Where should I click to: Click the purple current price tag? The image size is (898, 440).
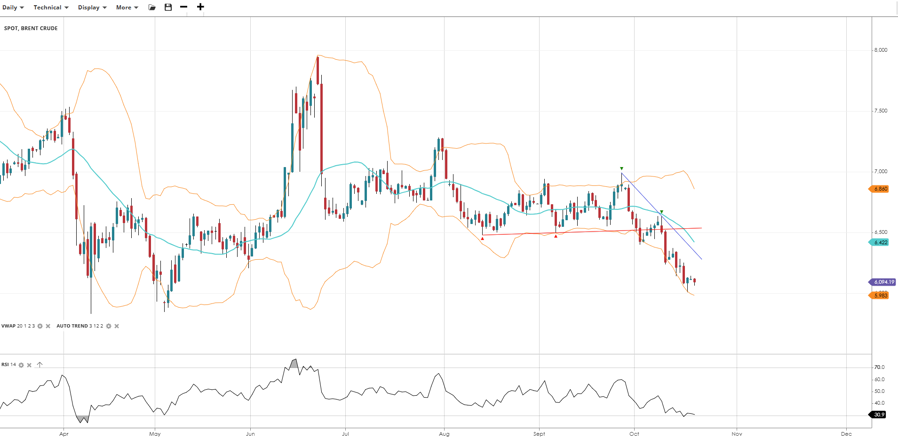pos(880,282)
